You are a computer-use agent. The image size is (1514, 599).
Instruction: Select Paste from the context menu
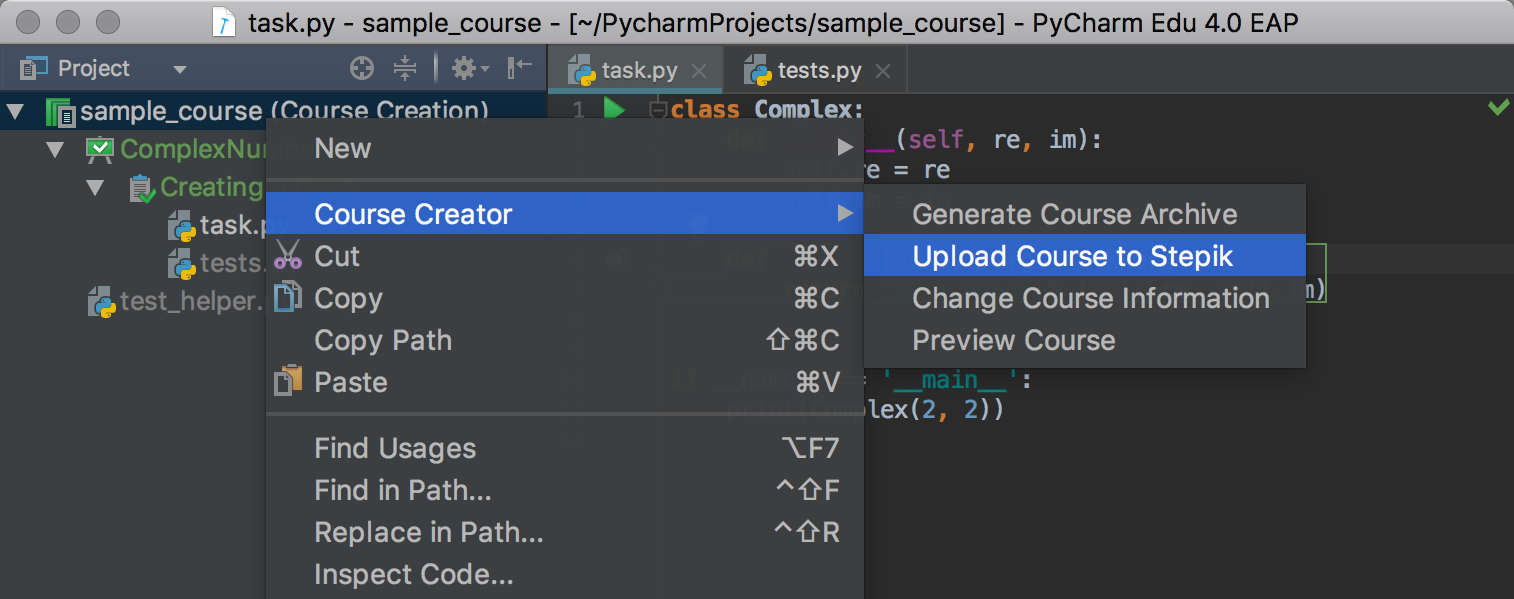(x=564, y=382)
